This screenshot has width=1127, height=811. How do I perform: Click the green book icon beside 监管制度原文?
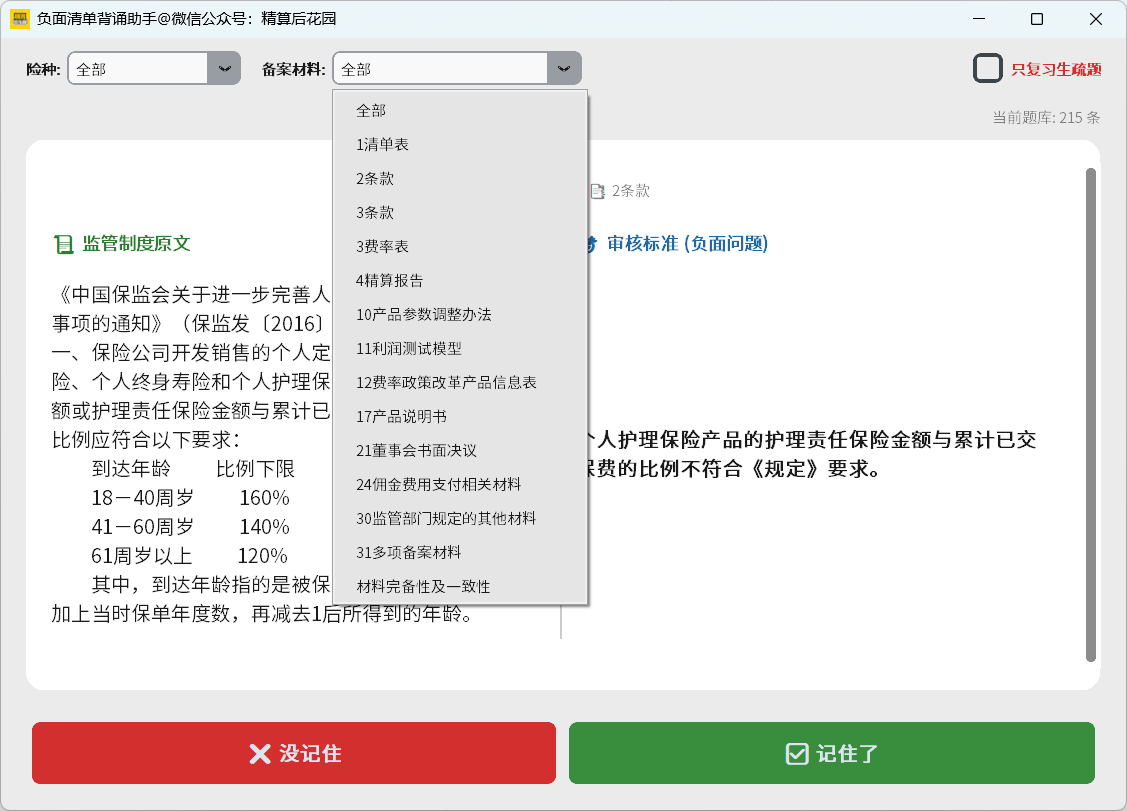point(63,244)
